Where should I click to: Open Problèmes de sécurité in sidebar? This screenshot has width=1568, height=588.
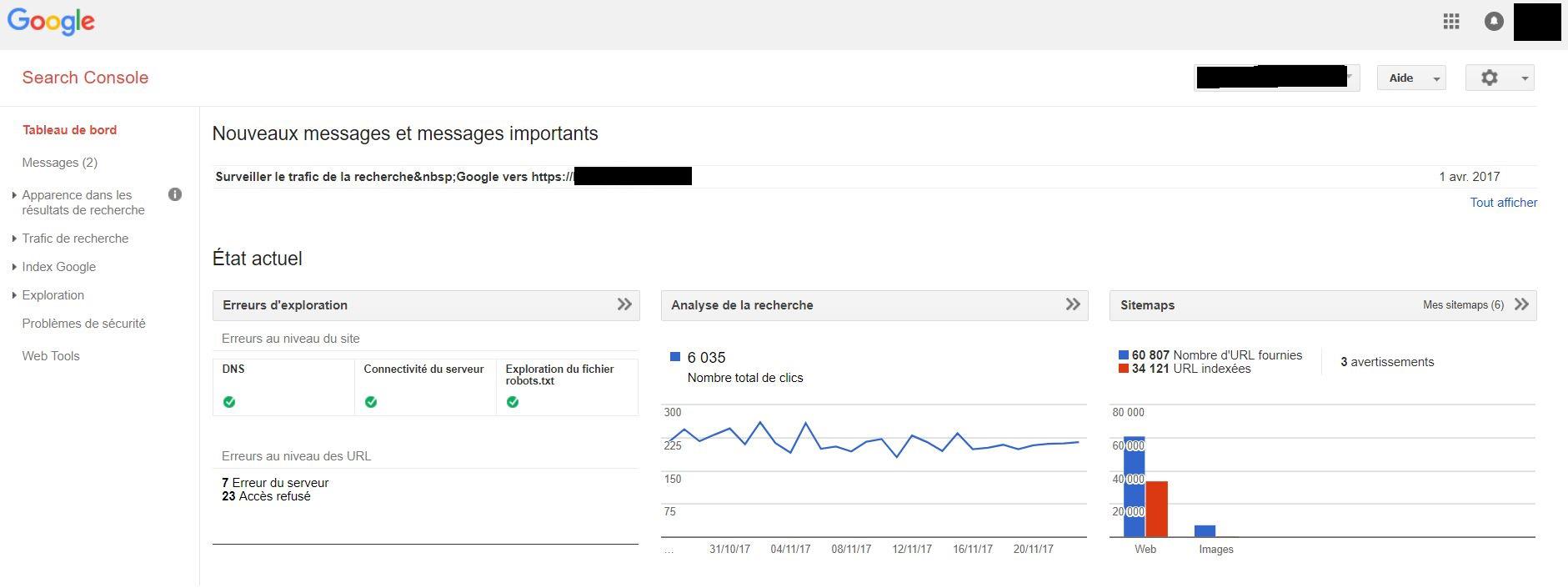point(83,324)
